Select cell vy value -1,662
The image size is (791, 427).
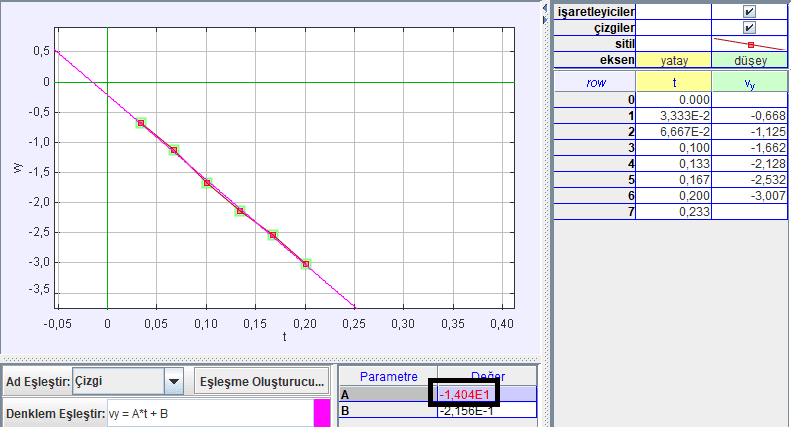[750, 148]
